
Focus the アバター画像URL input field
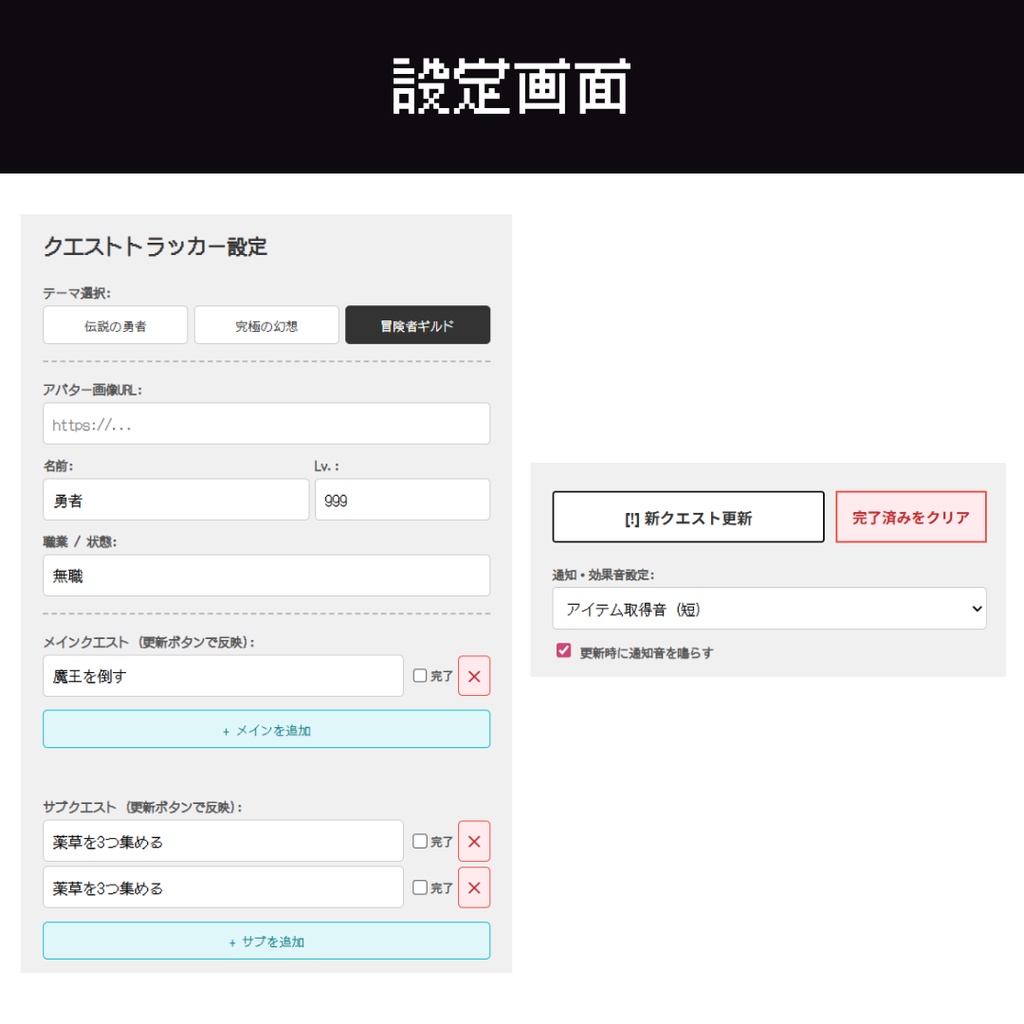(266, 424)
